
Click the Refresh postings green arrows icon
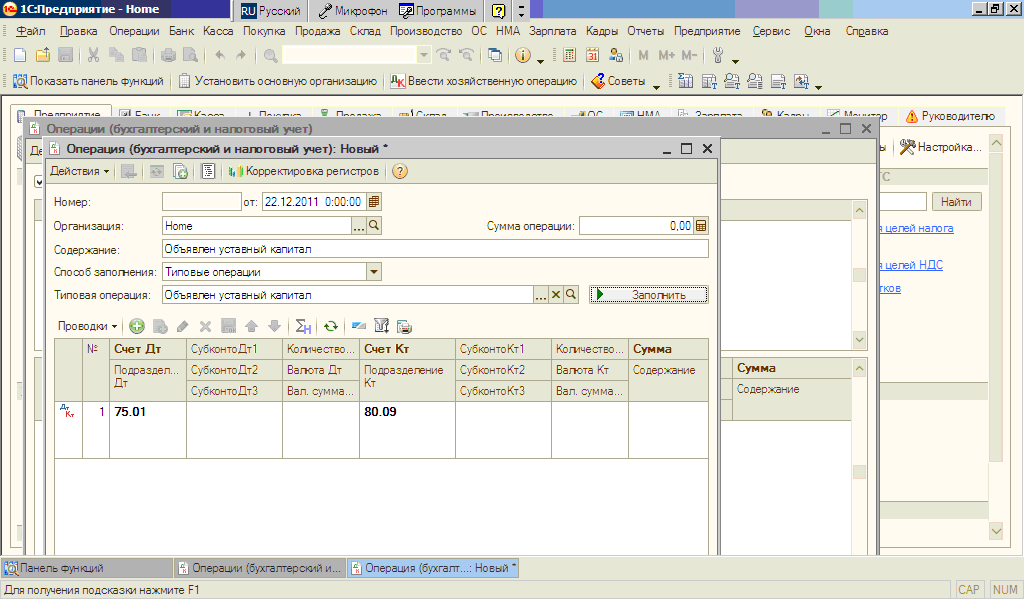coord(331,326)
